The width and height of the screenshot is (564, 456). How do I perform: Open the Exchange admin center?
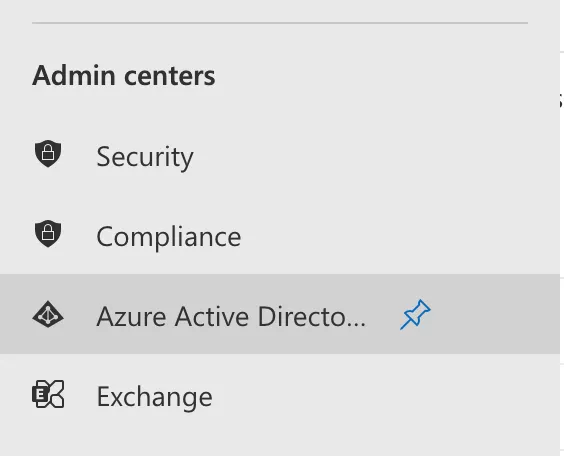(x=155, y=397)
